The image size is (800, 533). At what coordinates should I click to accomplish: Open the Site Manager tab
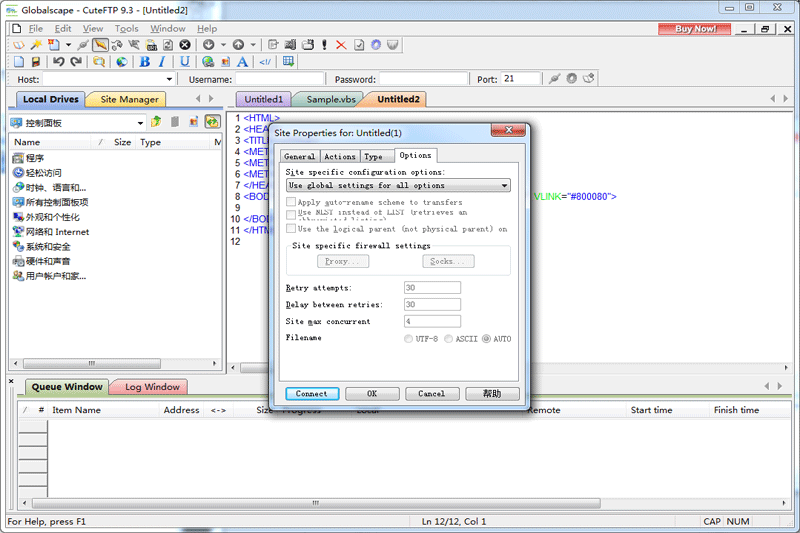tap(129, 99)
